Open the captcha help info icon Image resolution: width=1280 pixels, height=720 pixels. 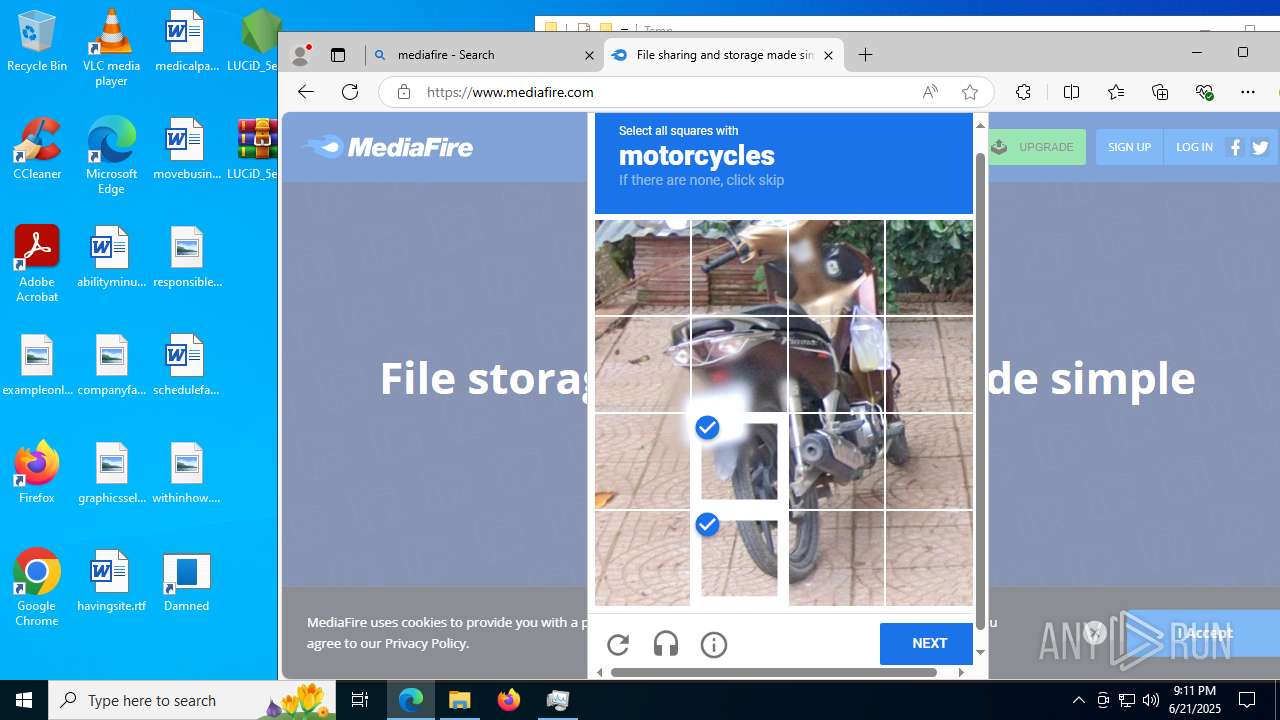(714, 645)
